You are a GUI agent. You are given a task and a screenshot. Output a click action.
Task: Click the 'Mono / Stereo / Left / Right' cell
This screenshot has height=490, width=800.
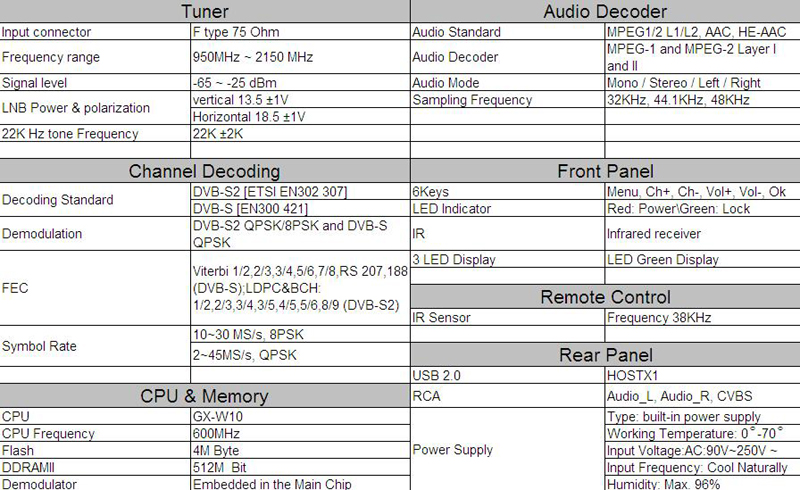pyautogui.click(x=703, y=83)
